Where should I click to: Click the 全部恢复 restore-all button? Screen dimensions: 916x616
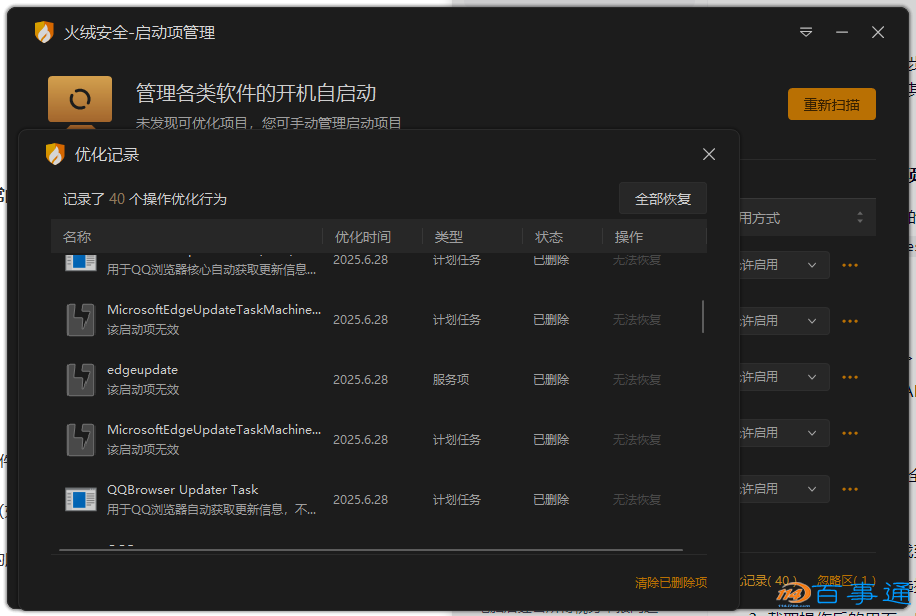(663, 198)
